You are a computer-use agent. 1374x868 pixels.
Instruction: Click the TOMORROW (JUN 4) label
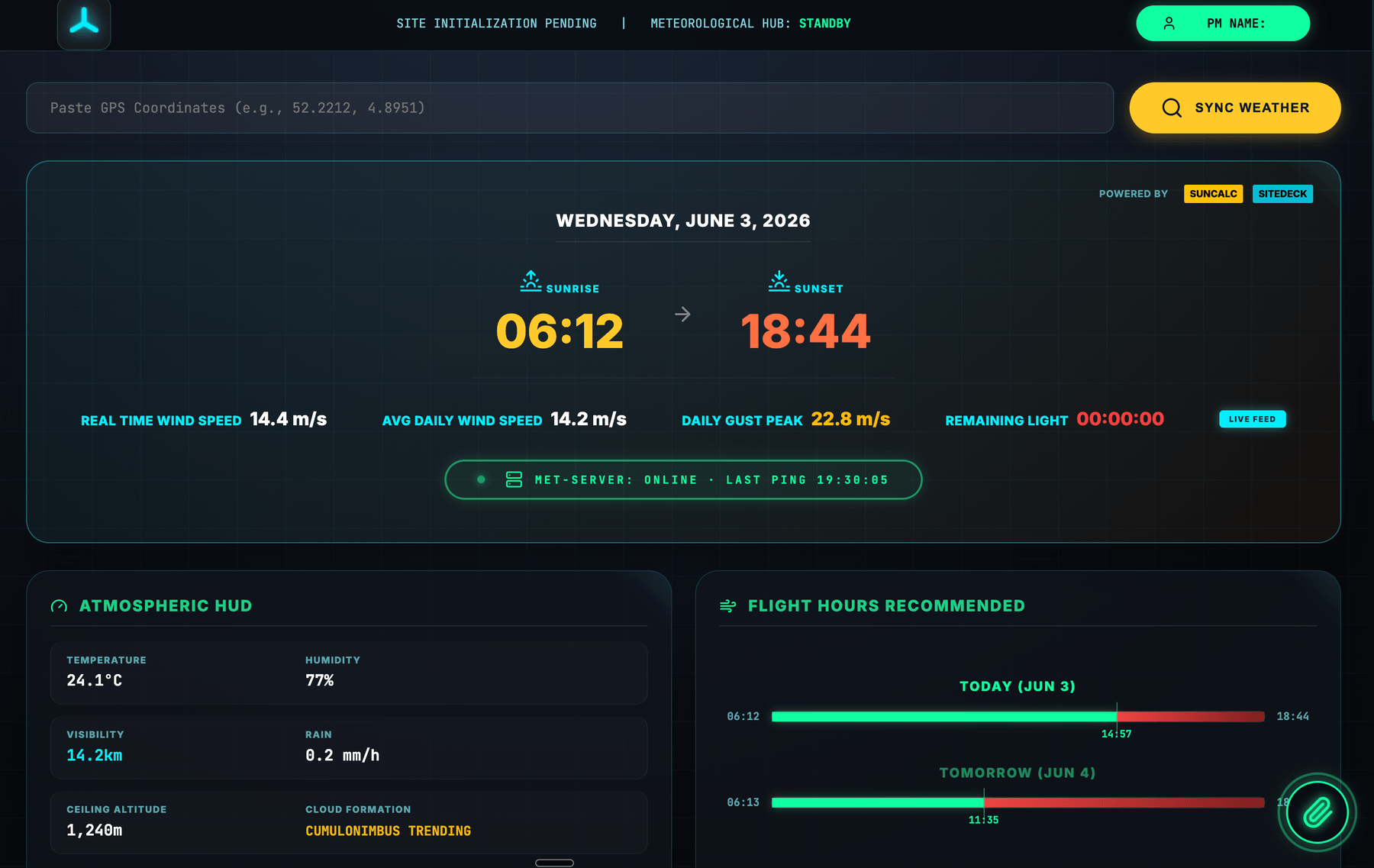[x=1017, y=773]
